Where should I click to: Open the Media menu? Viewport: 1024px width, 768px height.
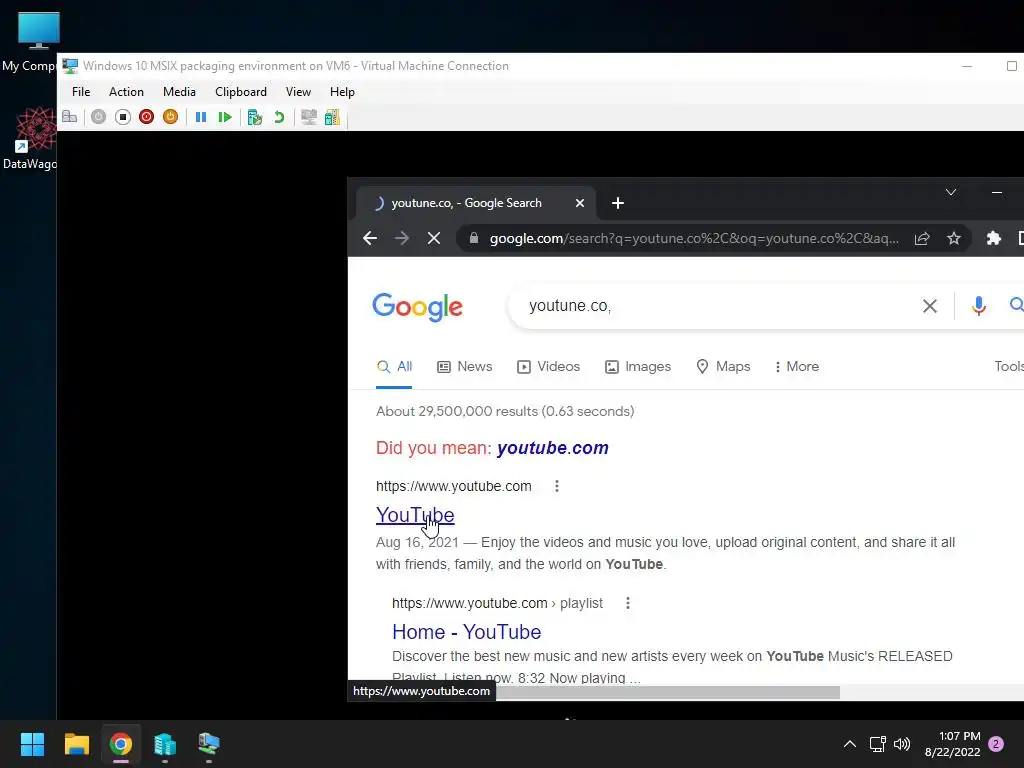click(180, 92)
